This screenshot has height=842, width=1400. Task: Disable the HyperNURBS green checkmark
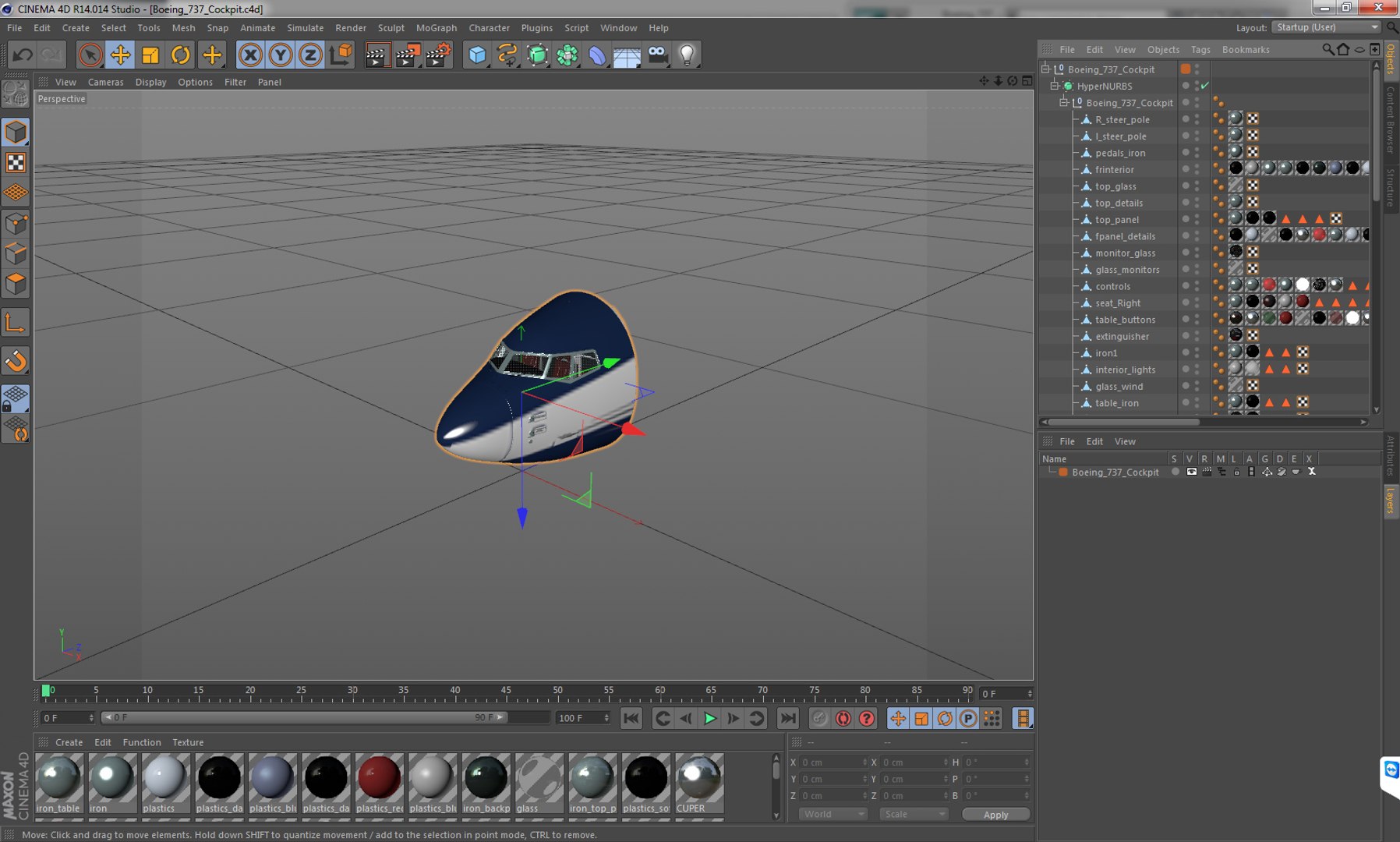tap(1205, 86)
